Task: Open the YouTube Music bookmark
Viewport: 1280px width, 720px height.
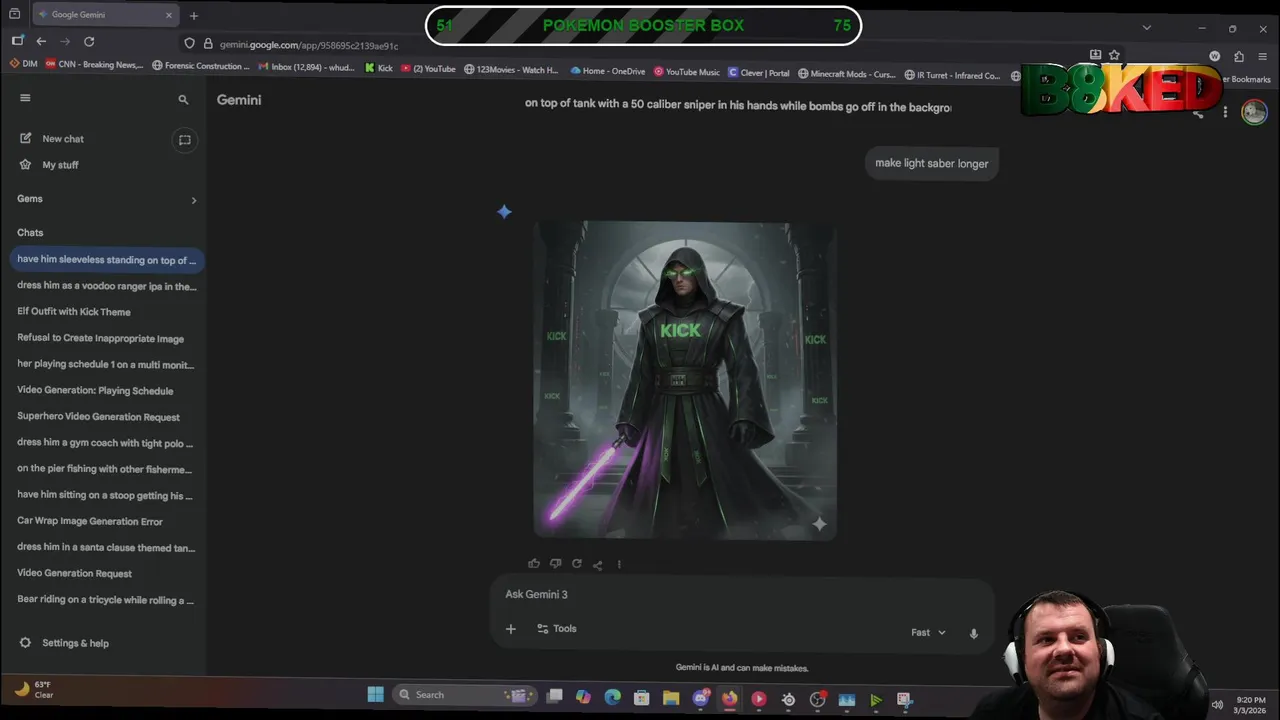Action: 687,72
